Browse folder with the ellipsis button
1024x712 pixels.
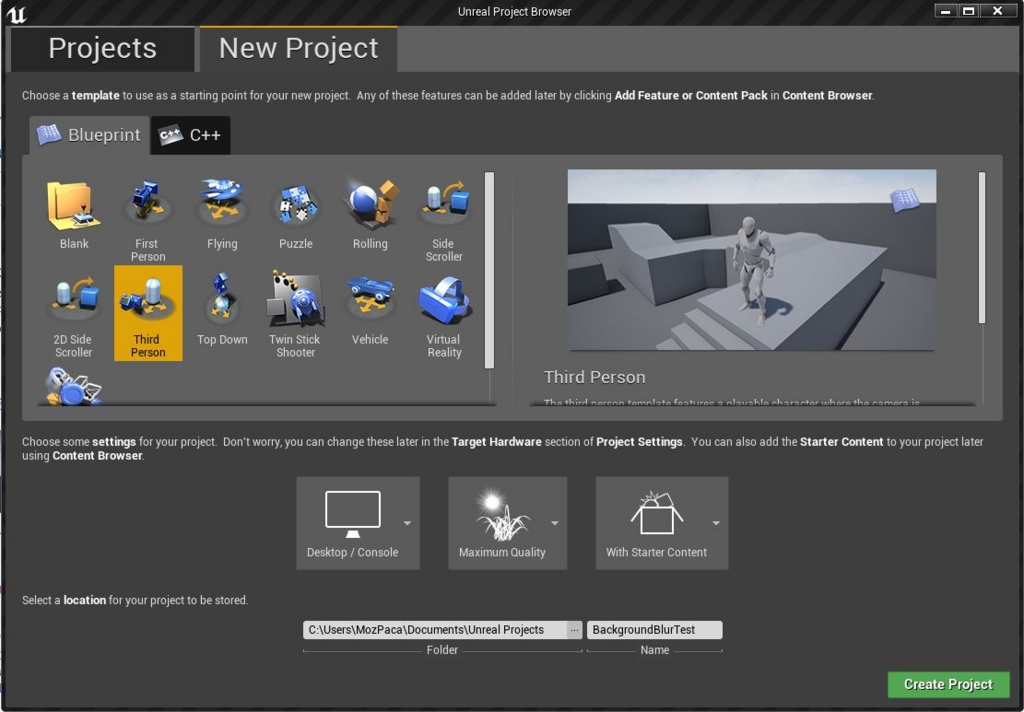pos(574,630)
